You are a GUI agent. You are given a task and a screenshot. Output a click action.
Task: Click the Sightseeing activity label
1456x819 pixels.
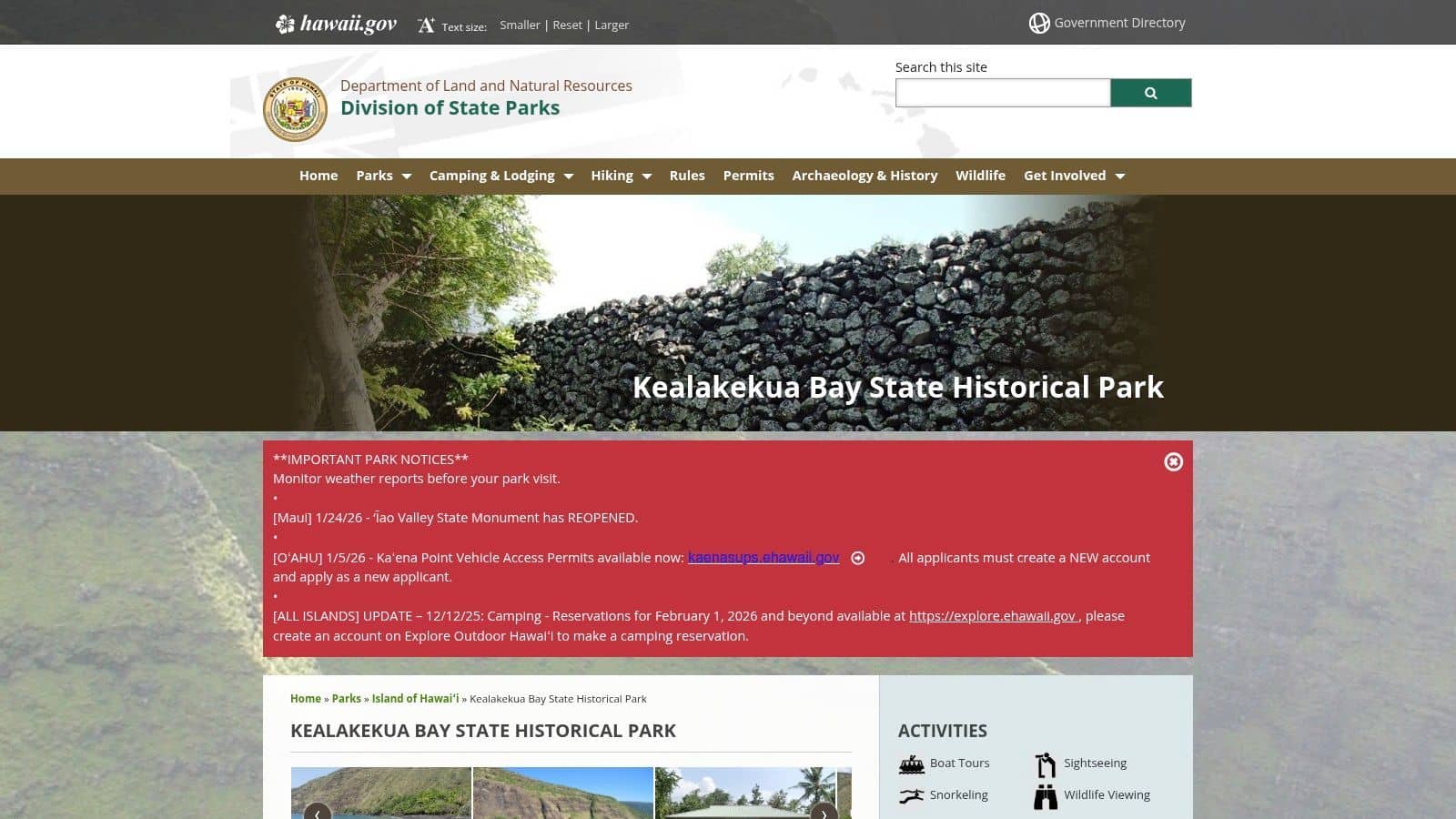pyautogui.click(x=1095, y=763)
